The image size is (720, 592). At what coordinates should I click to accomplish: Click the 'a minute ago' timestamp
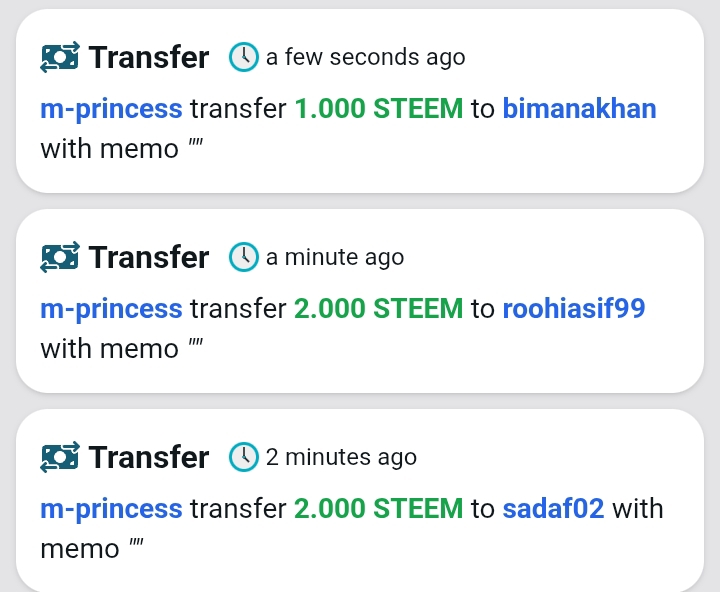(335, 257)
